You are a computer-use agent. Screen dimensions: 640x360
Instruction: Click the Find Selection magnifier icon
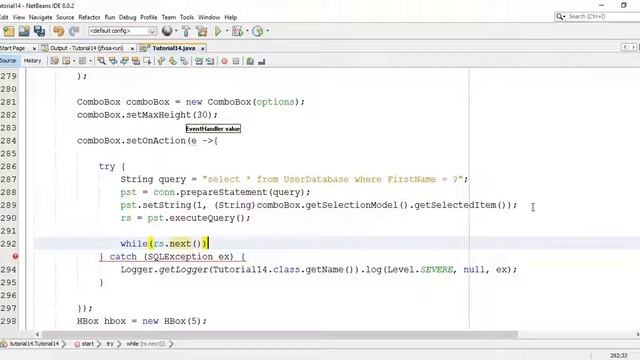click(x=102, y=61)
